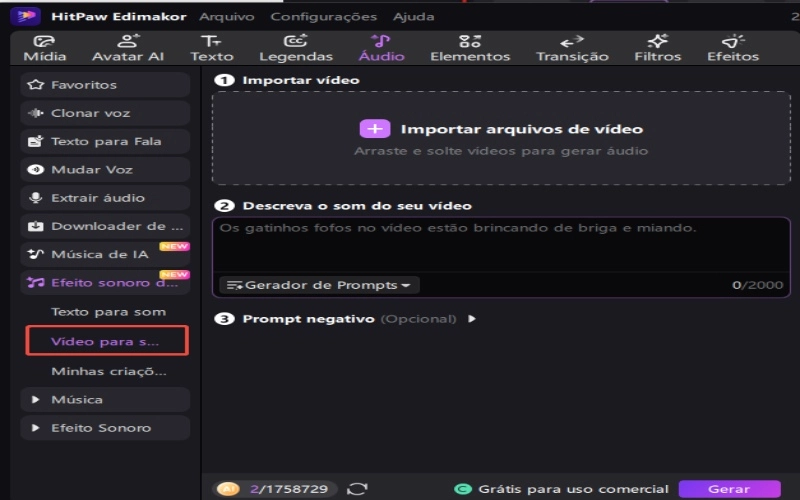Click the refresh credits icon
Screen dimensions: 800x500
[357, 489]
